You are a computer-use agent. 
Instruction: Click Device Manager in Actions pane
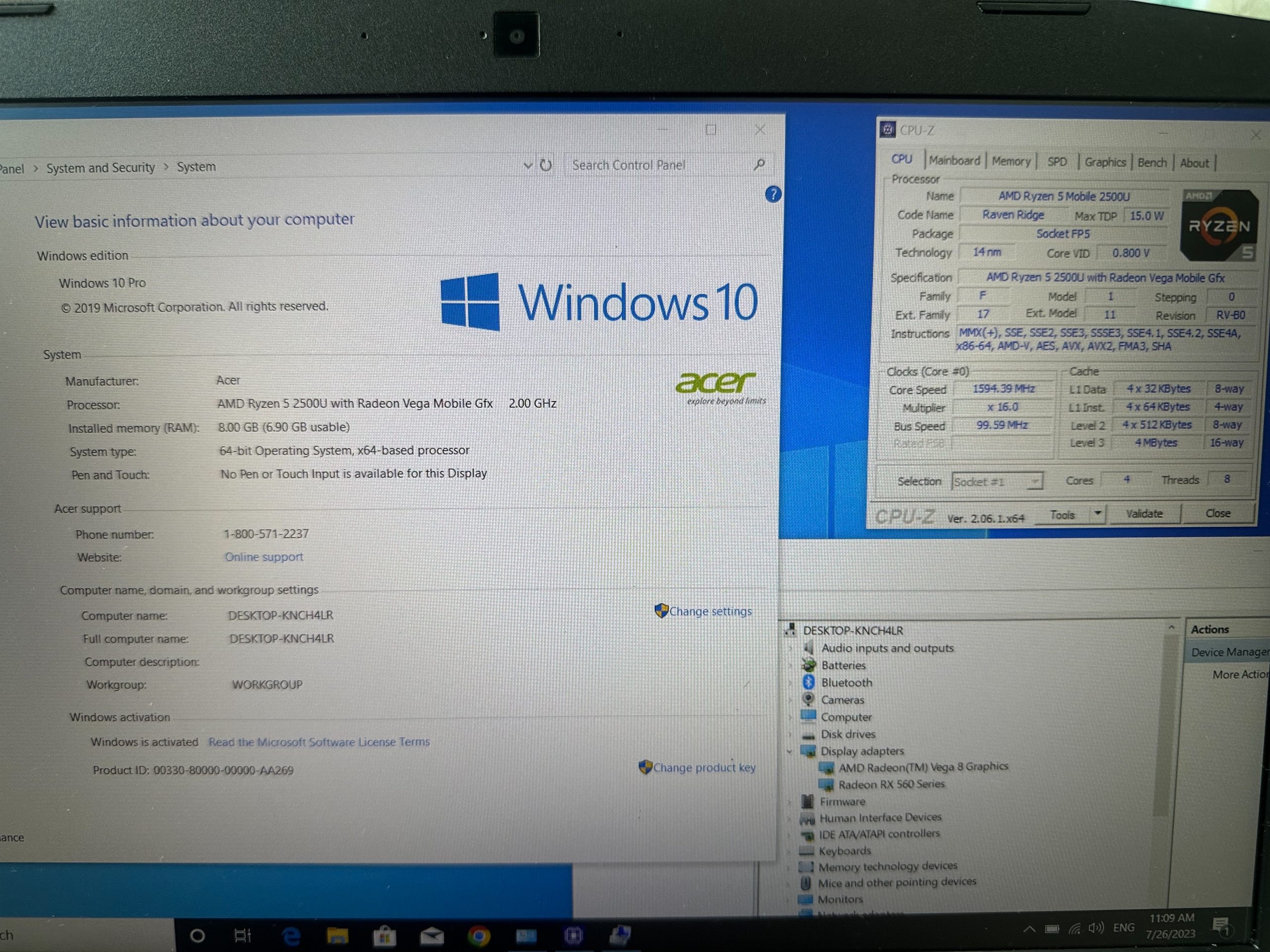point(1229,653)
